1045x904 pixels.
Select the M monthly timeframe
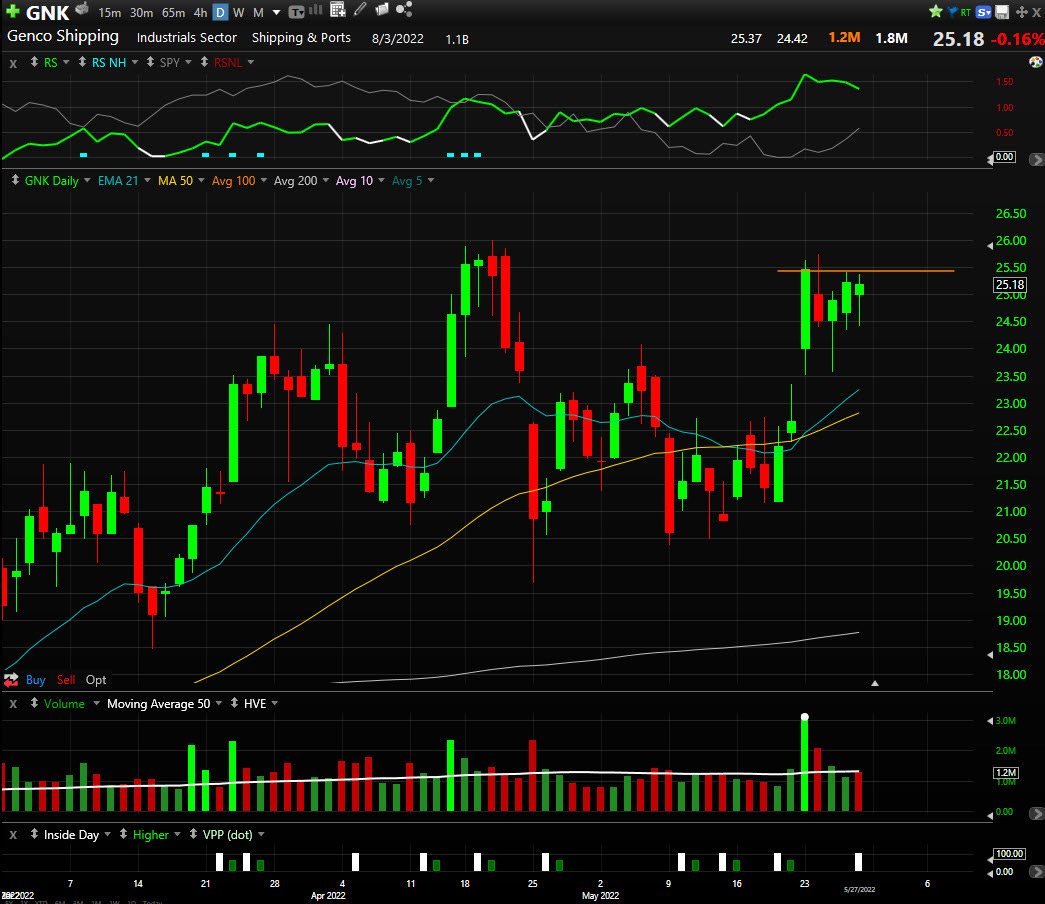click(259, 13)
